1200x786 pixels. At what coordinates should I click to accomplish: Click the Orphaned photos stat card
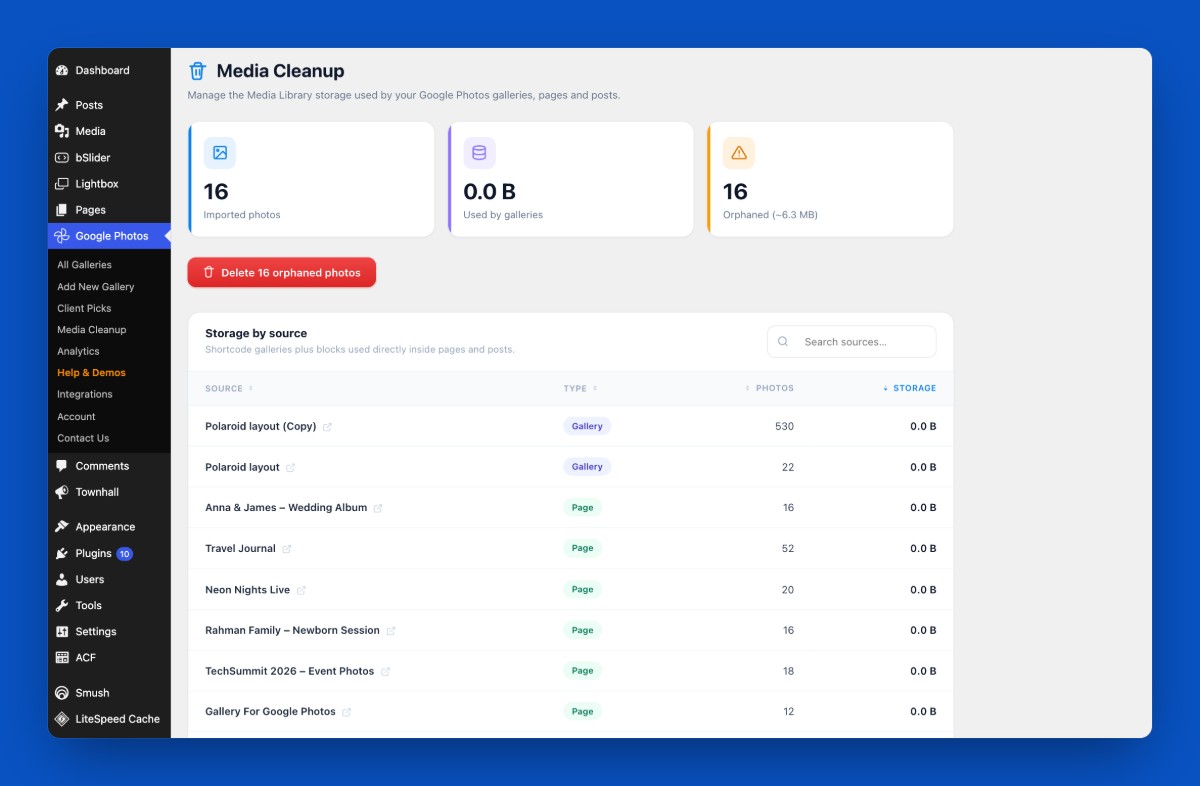[x=830, y=180]
